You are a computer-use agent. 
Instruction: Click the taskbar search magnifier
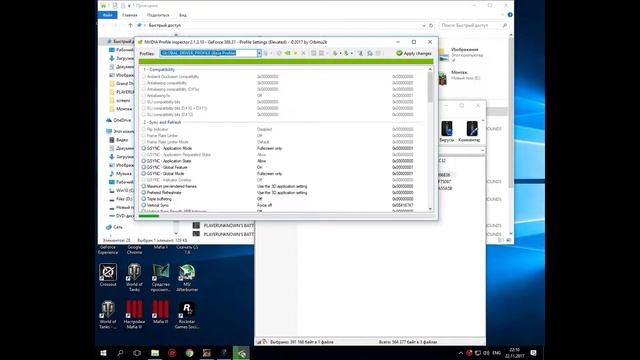click(x=120, y=353)
